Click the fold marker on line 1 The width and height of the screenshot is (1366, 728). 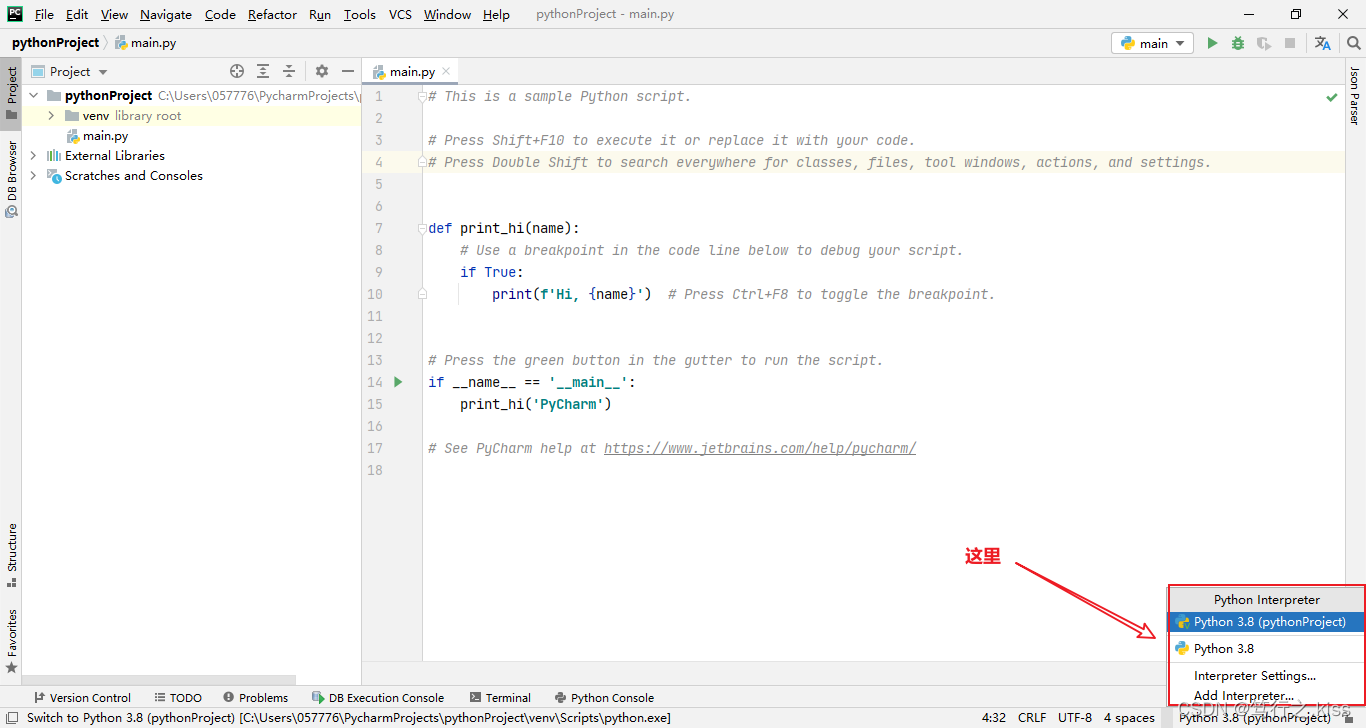tap(423, 96)
